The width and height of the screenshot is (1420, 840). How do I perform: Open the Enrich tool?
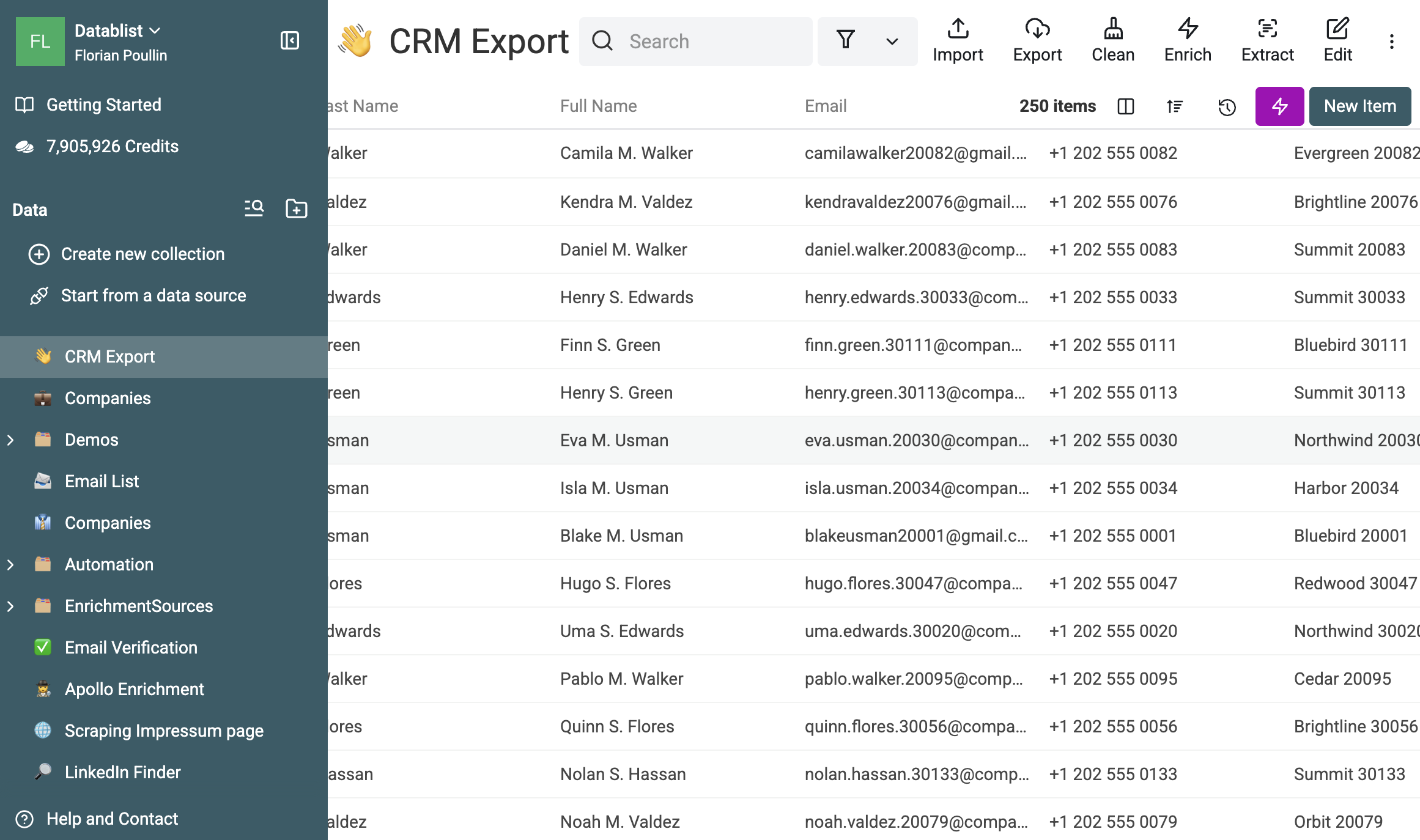coord(1188,41)
